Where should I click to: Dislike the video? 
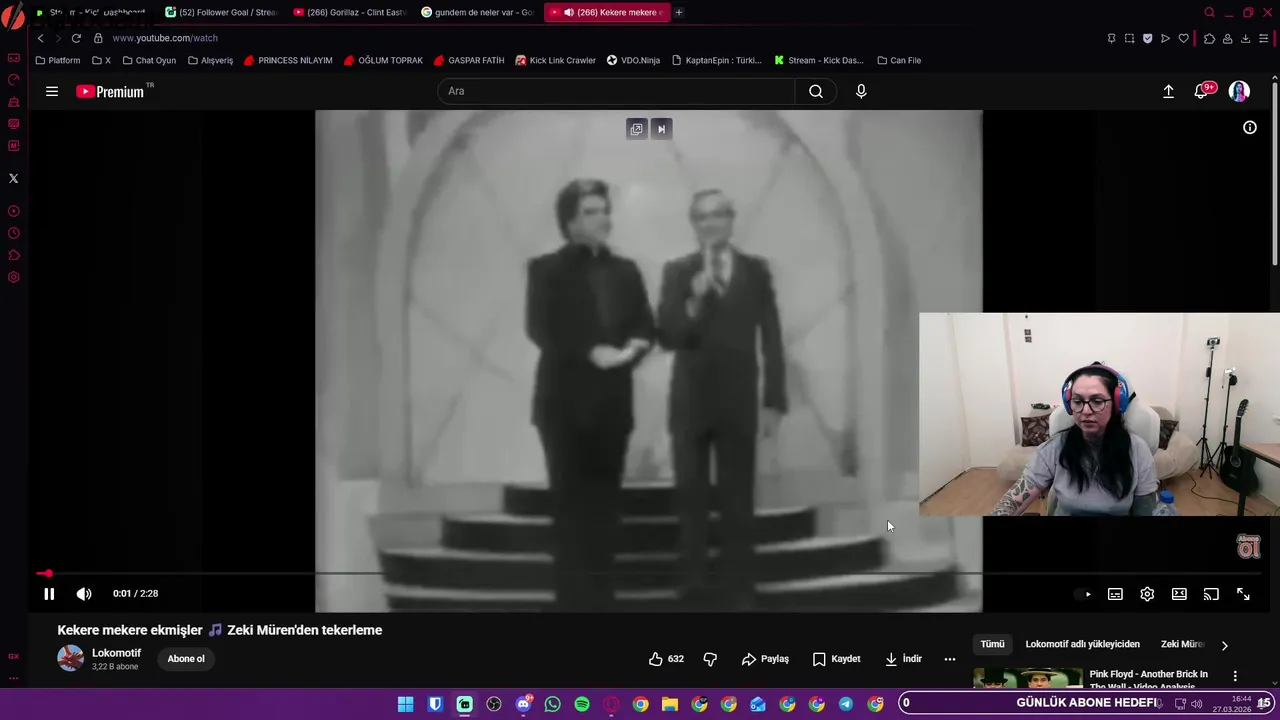[x=710, y=659]
